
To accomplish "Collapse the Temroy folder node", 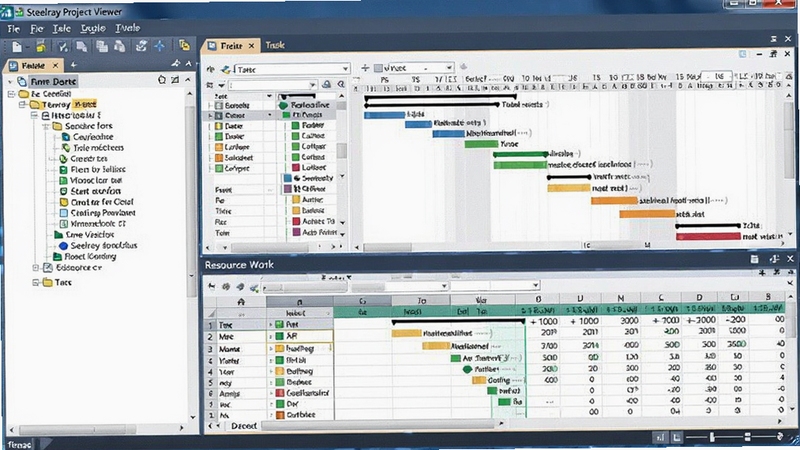I will click(22, 105).
